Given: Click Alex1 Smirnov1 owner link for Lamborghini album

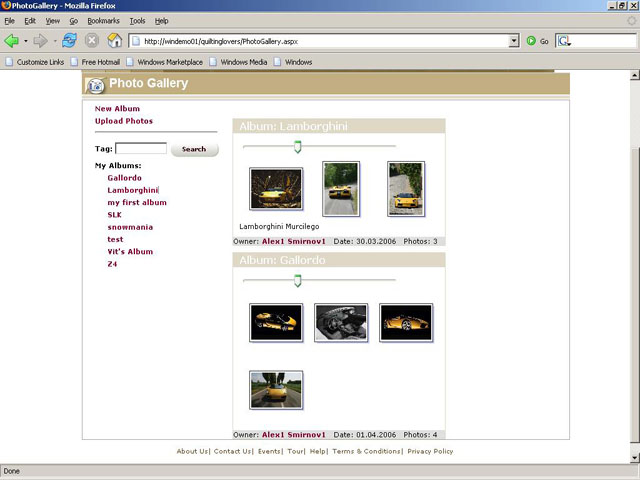Looking at the screenshot, I should tap(294, 242).
